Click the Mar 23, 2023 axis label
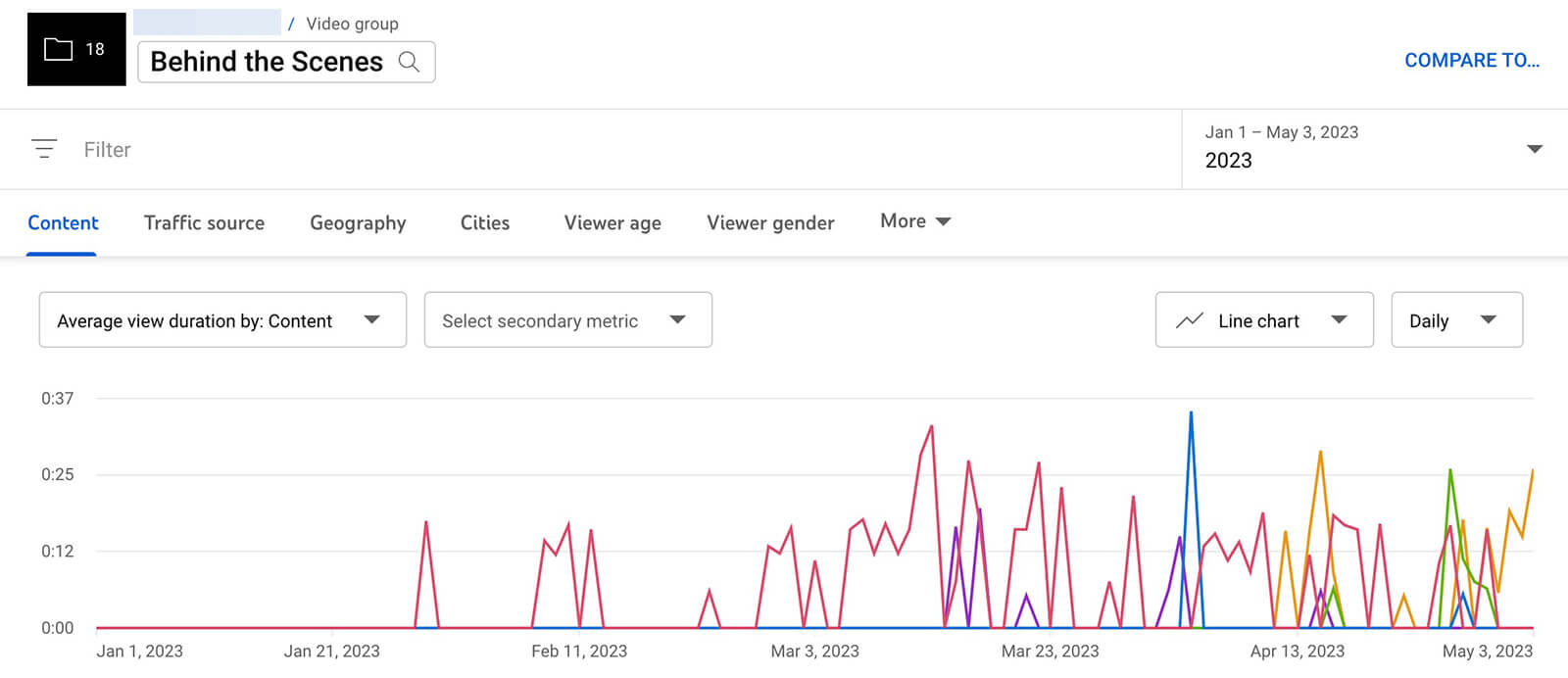1568x678 pixels. click(x=1050, y=652)
